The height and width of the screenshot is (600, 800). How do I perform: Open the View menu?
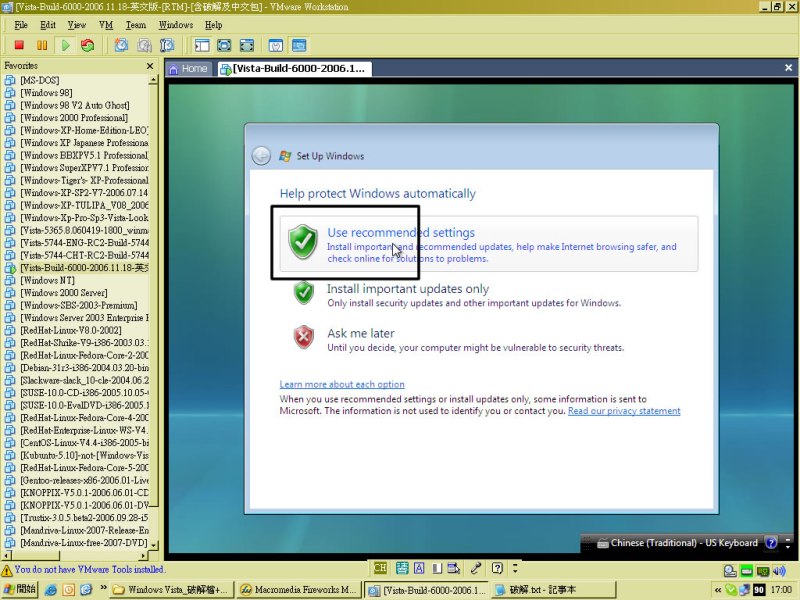[x=77, y=25]
